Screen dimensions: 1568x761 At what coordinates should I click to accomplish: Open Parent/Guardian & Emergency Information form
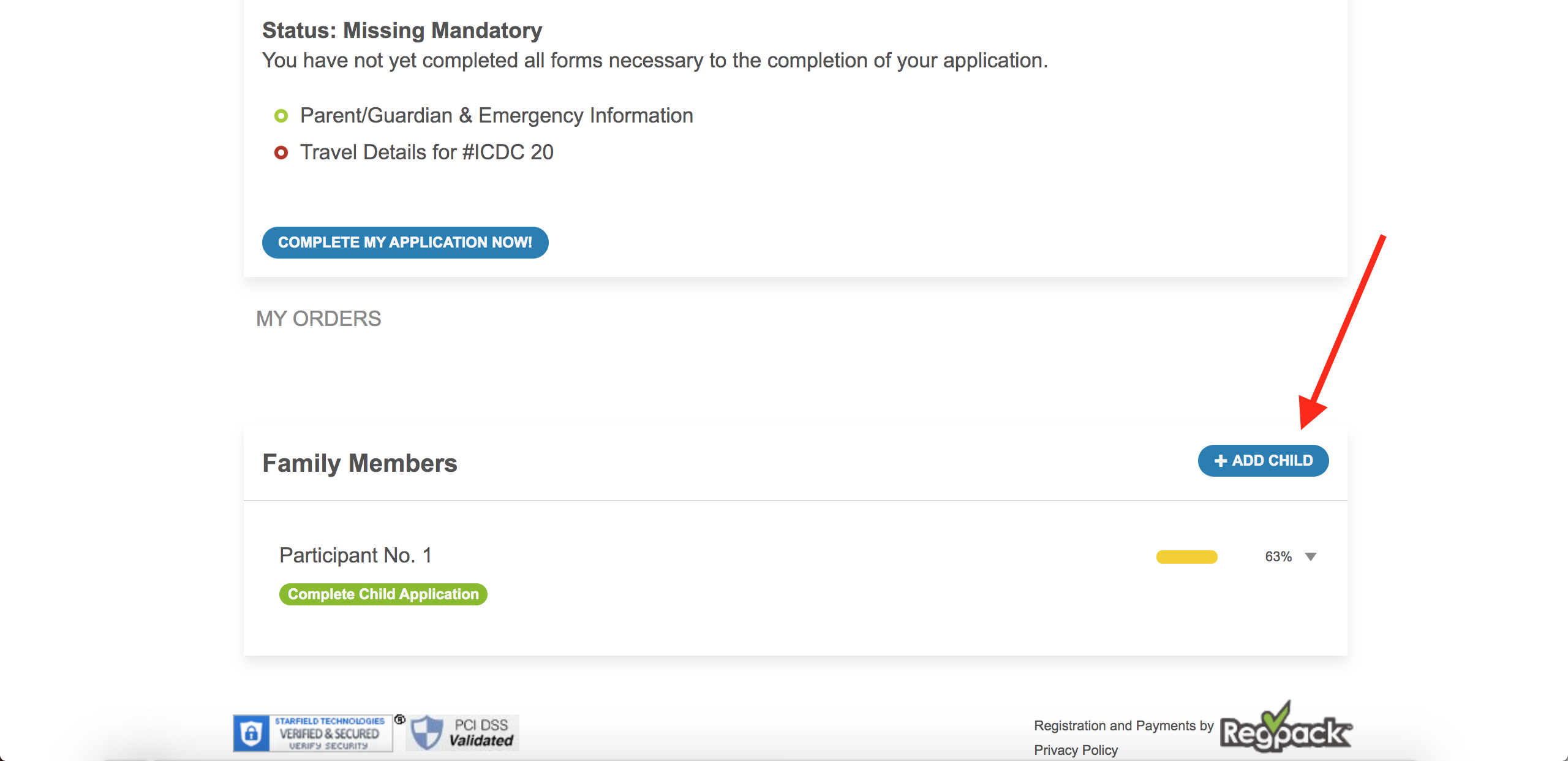[x=497, y=116]
